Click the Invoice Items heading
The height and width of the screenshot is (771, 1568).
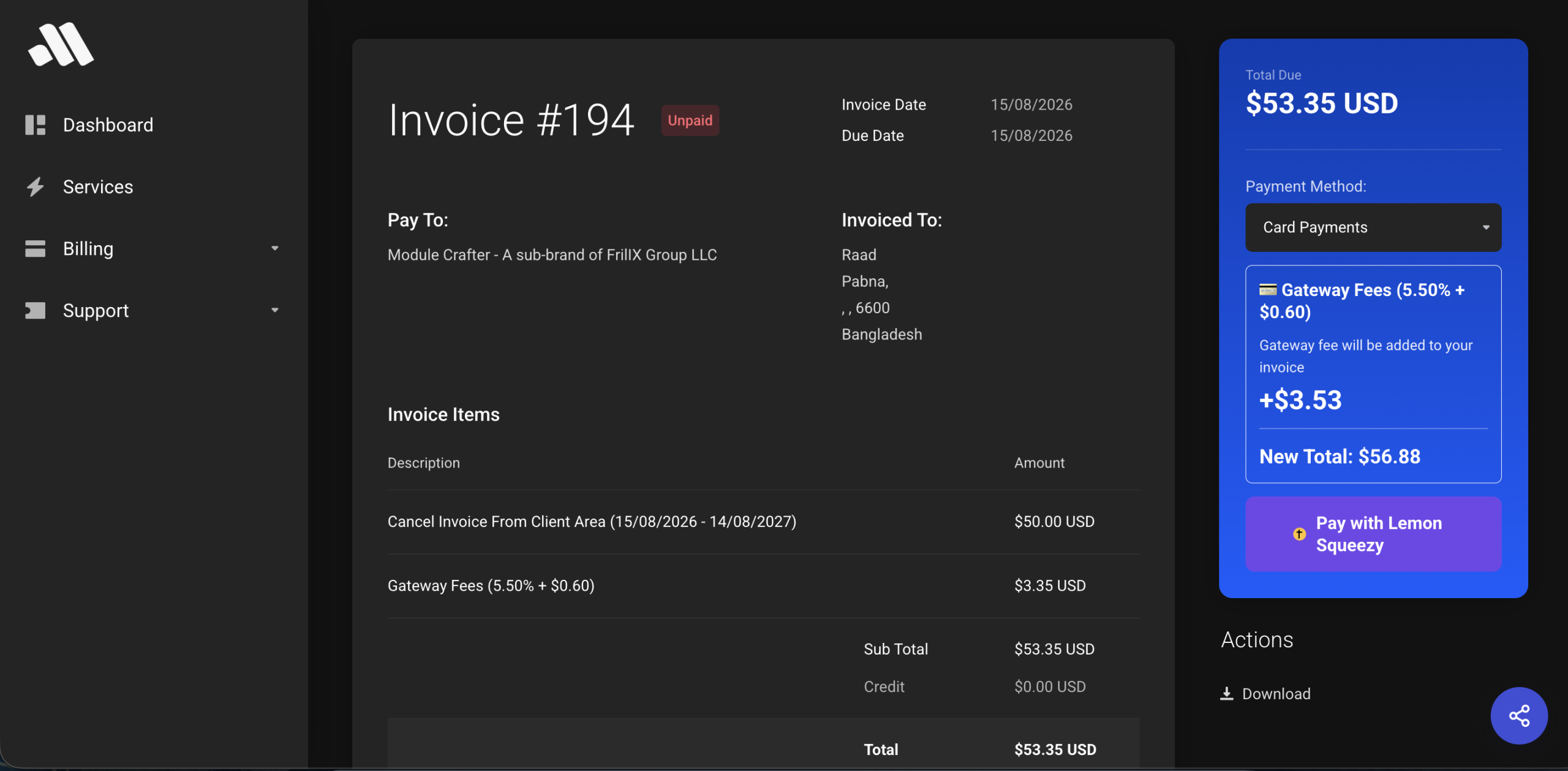click(x=443, y=415)
